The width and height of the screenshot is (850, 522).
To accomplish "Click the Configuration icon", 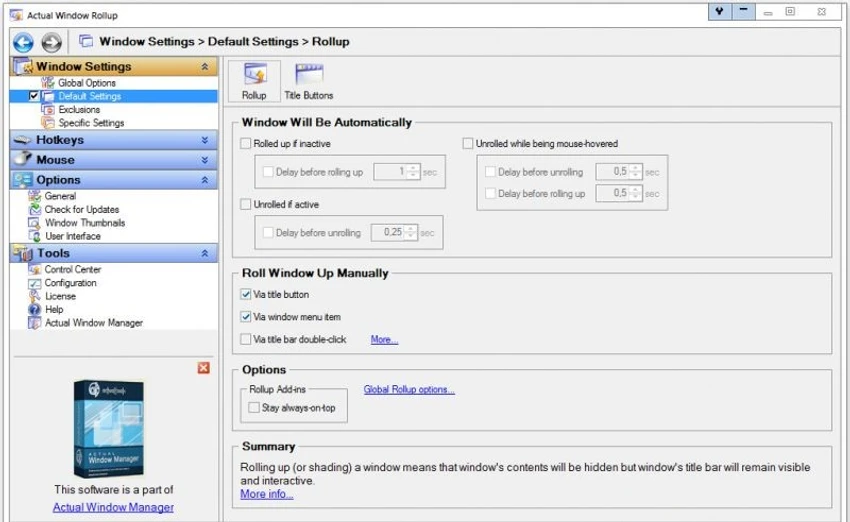I will [x=35, y=283].
